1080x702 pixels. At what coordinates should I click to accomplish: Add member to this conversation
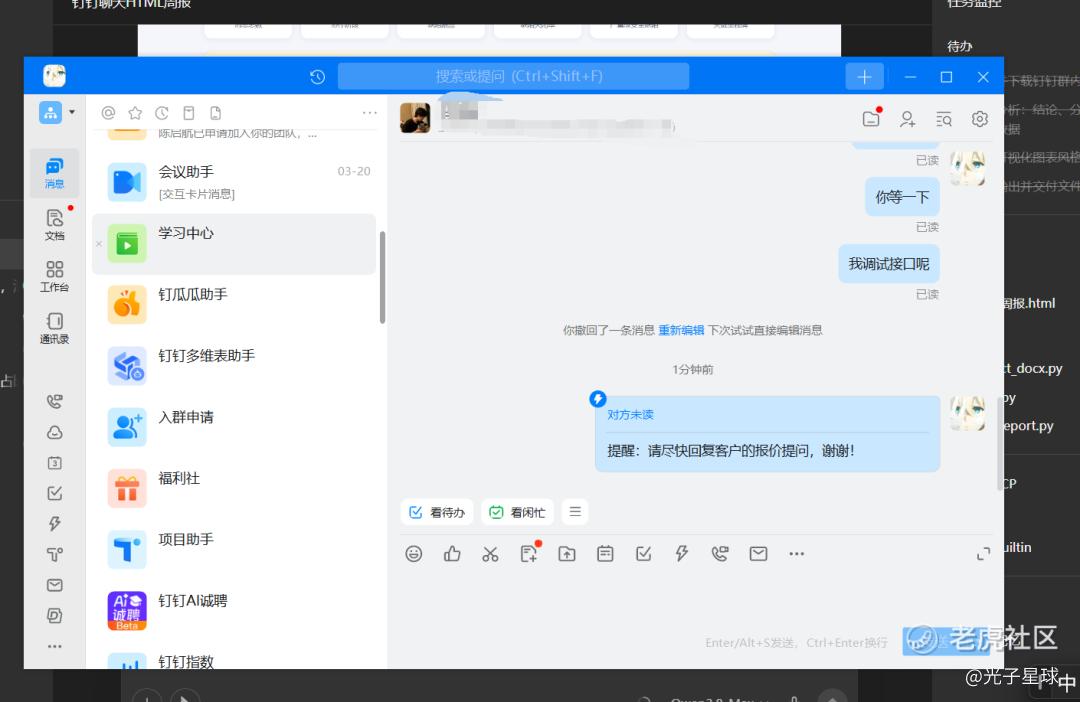pyautogui.click(x=907, y=119)
